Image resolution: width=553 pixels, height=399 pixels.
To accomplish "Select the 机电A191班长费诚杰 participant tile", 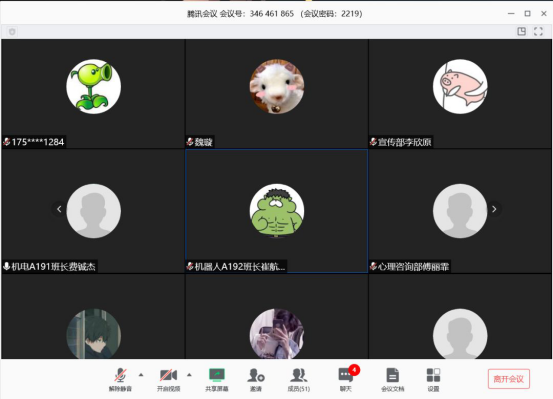I will tap(93, 211).
